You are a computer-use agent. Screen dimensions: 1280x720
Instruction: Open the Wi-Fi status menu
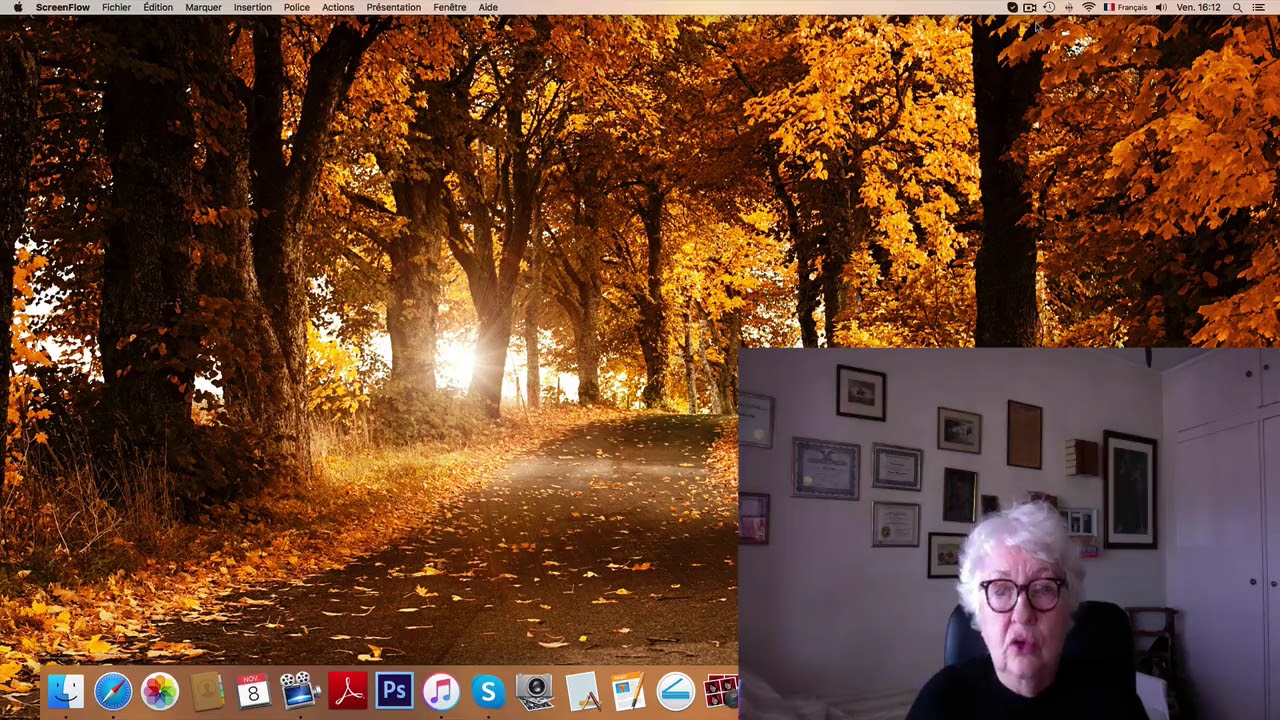point(1088,7)
